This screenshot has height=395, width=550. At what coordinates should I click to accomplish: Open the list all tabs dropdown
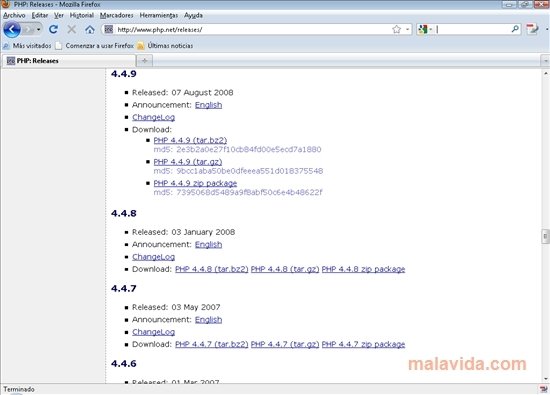click(x=545, y=61)
